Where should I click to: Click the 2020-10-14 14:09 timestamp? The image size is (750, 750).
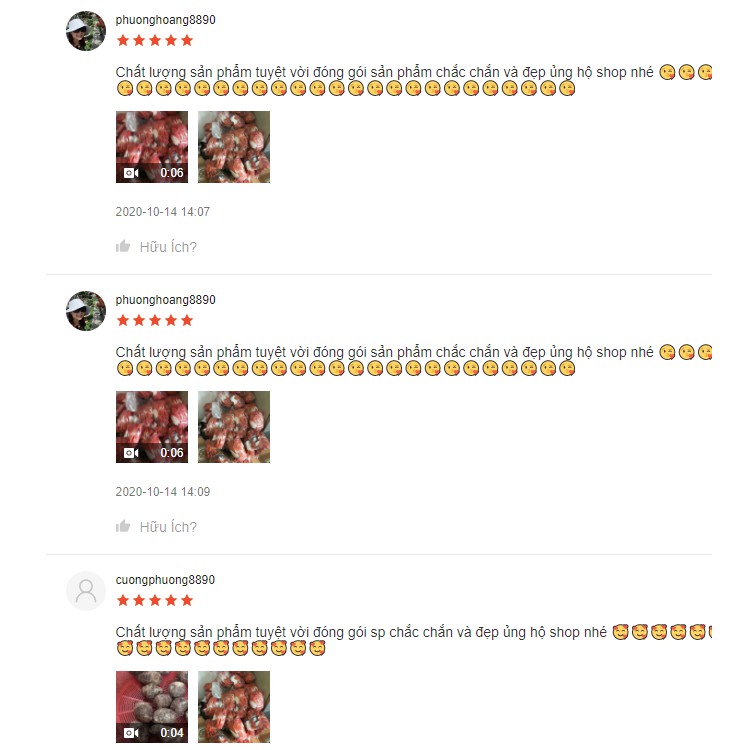163,491
